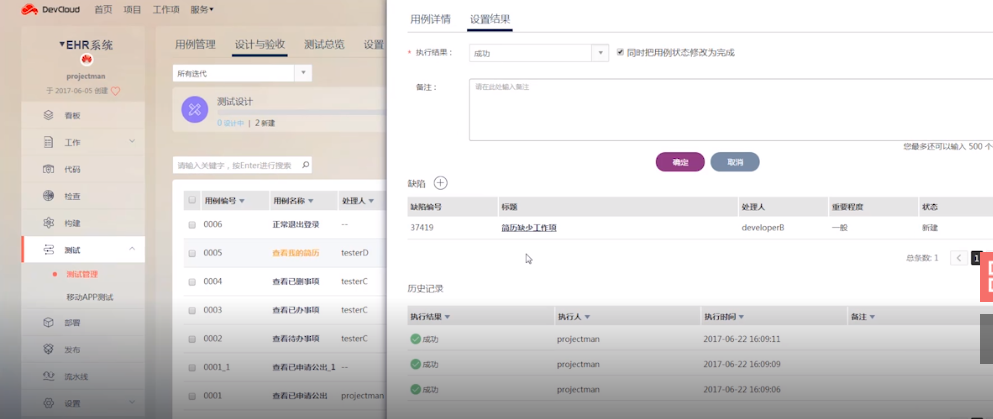Open defect link 简历缺少工作项
This screenshot has height=419, width=993.
click(529, 228)
